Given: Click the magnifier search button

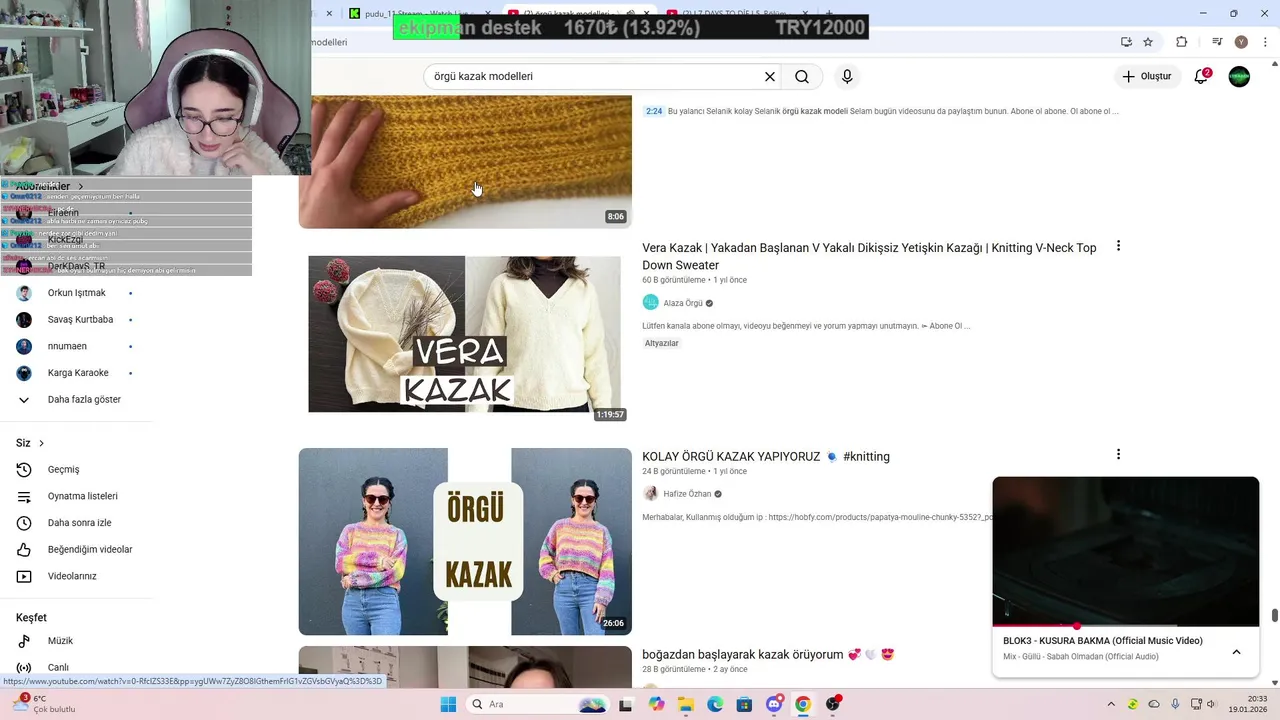Looking at the screenshot, I should click(x=802, y=77).
